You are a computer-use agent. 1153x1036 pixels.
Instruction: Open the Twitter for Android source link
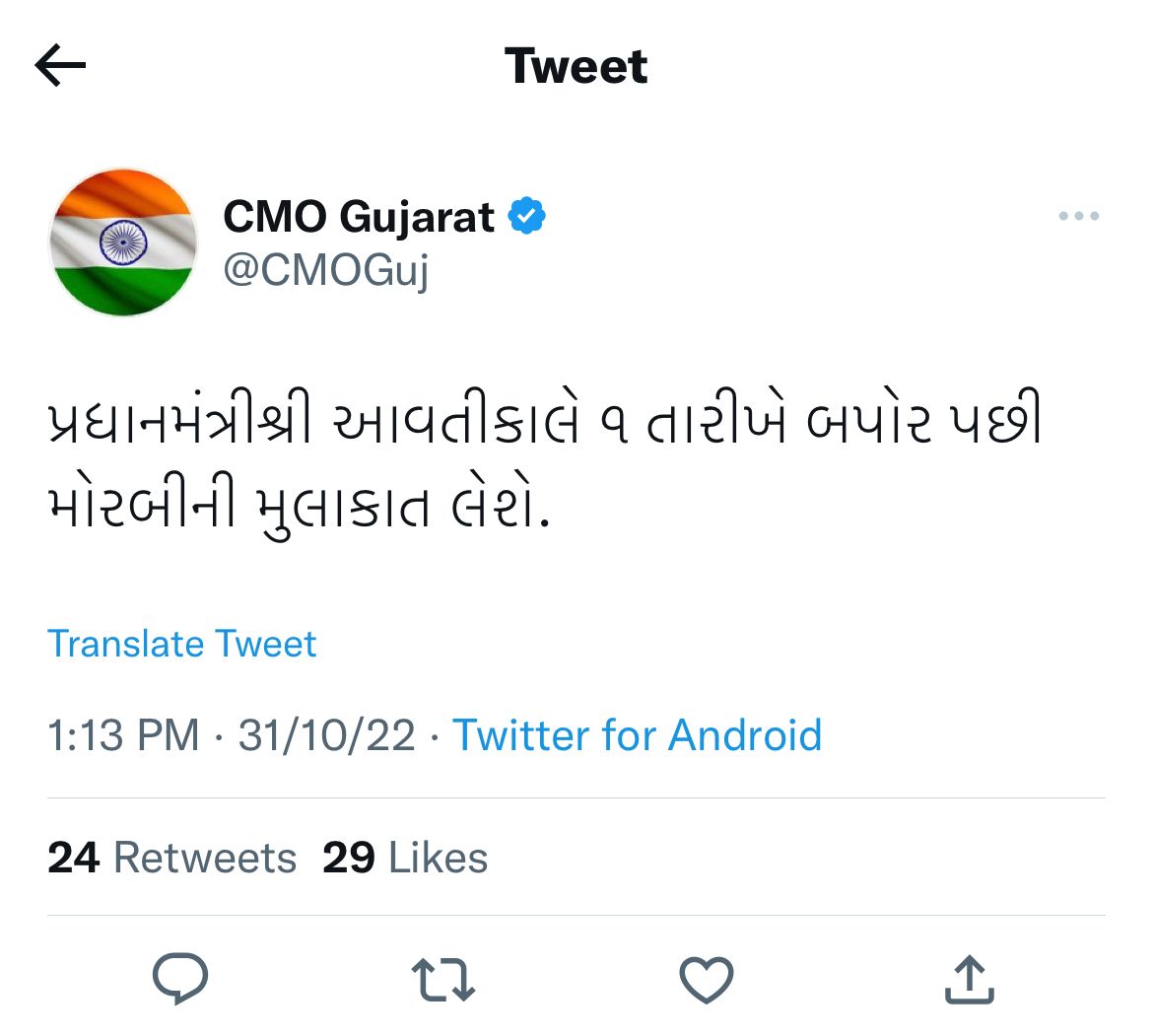(637, 735)
